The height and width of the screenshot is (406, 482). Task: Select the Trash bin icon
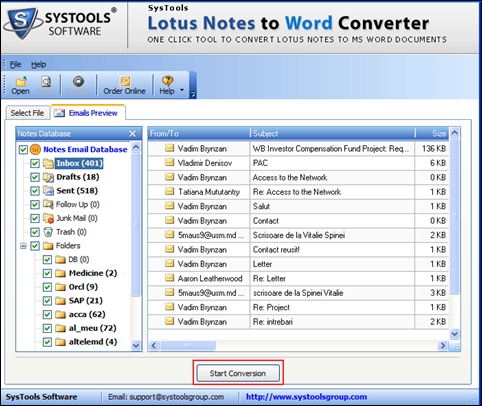pyautogui.click(x=48, y=232)
